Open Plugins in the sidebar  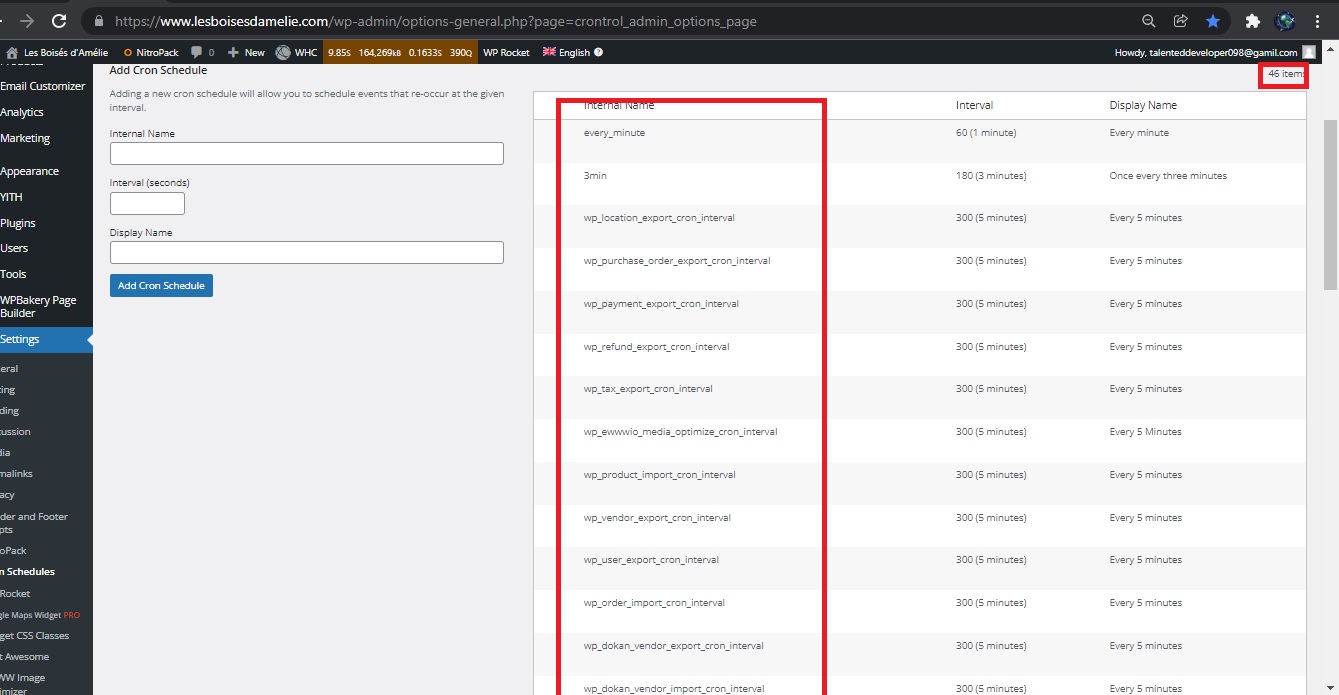(x=18, y=223)
